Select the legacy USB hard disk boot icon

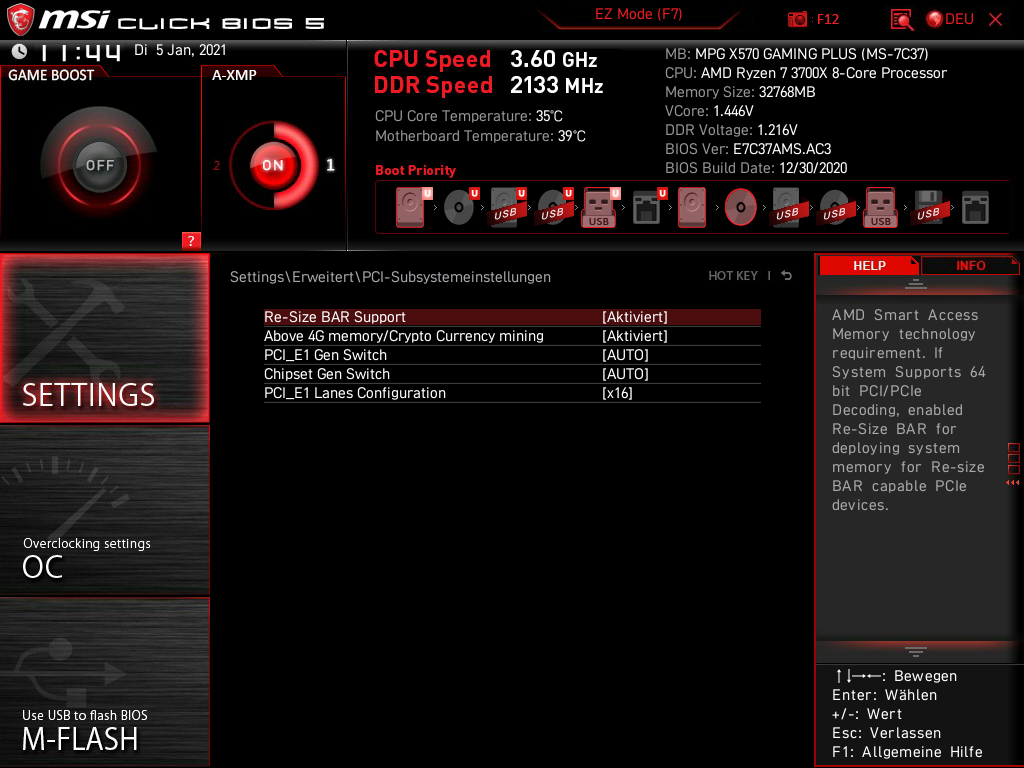(787, 207)
